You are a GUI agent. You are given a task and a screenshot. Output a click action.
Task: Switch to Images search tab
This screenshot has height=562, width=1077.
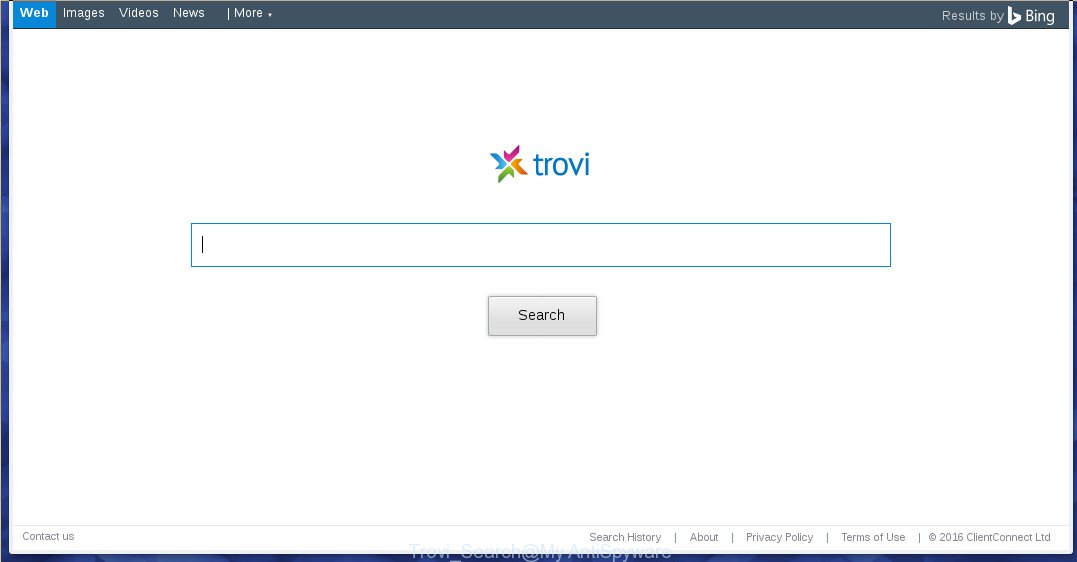(x=84, y=13)
